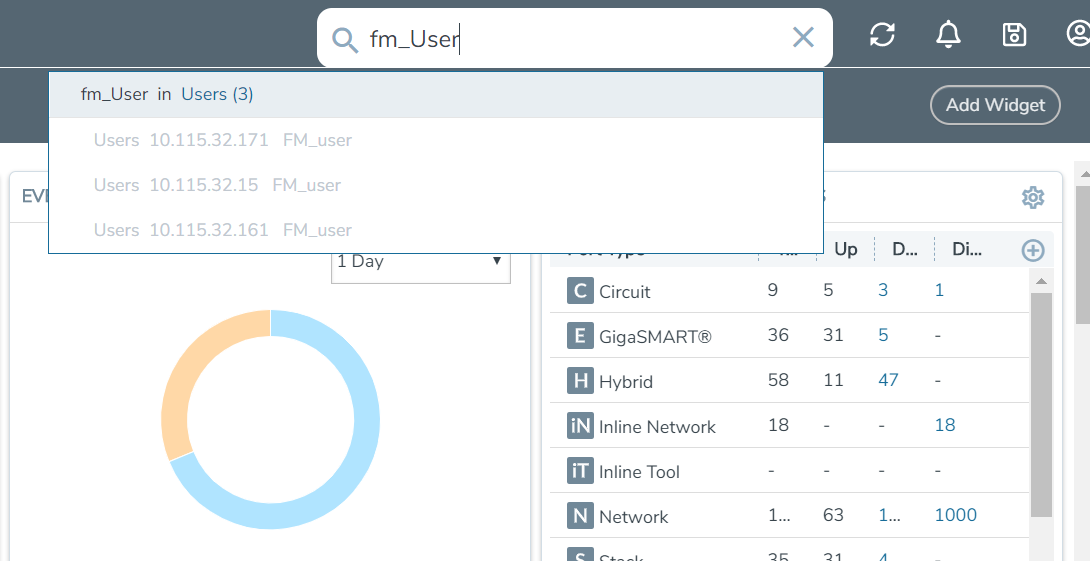Image resolution: width=1090 pixels, height=561 pixels.
Task: Select the Circuit port type icon
Action: [580, 291]
